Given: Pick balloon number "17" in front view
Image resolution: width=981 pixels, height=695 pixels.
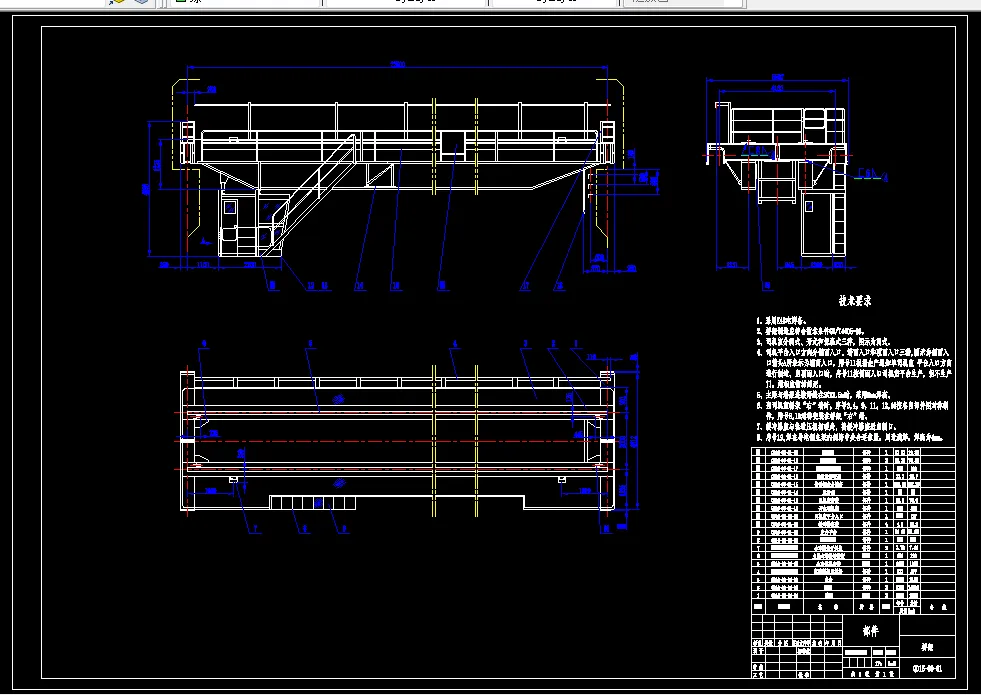Looking at the screenshot, I should [x=525, y=286].
